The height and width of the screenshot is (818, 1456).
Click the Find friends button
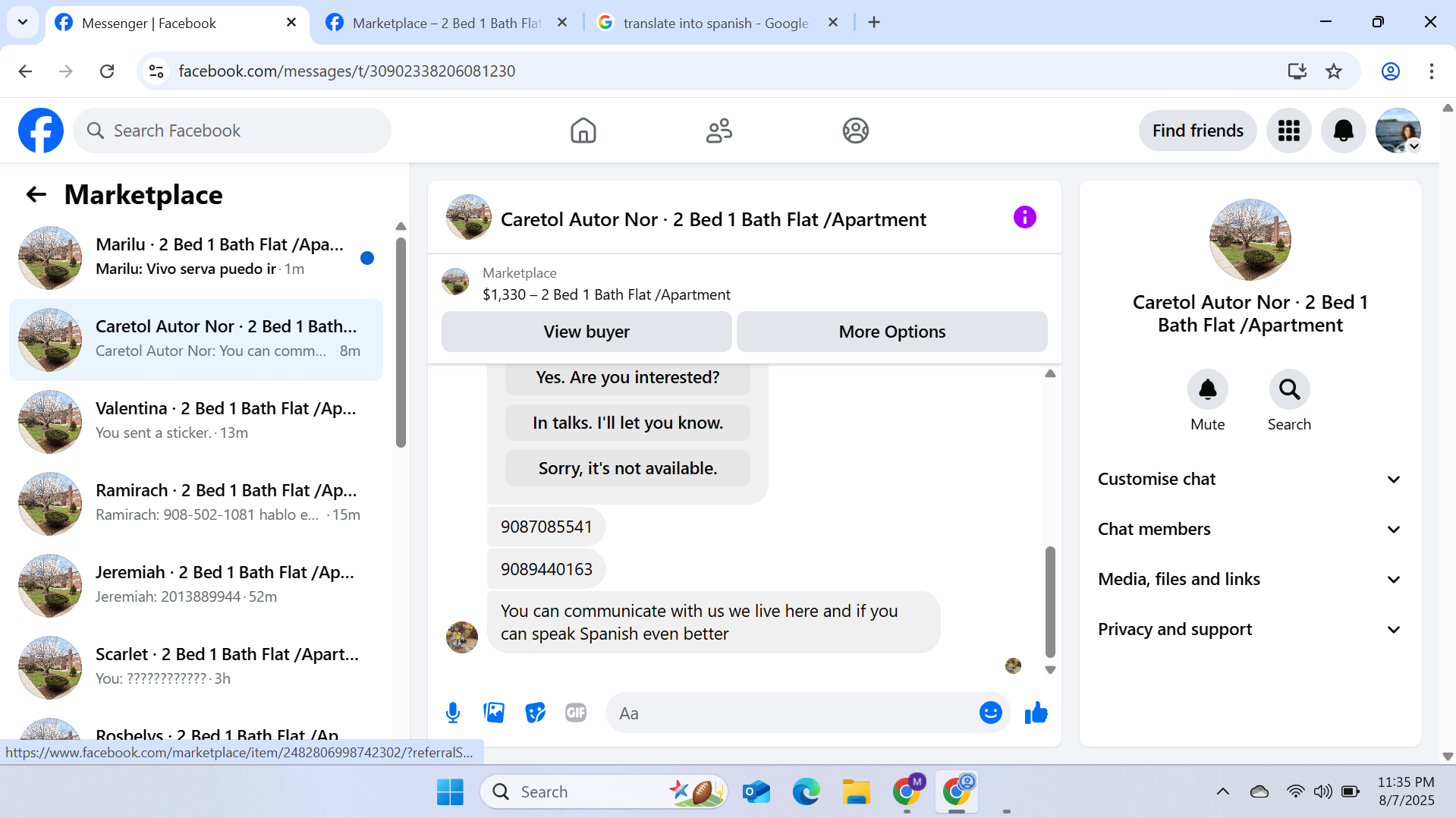[1197, 131]
